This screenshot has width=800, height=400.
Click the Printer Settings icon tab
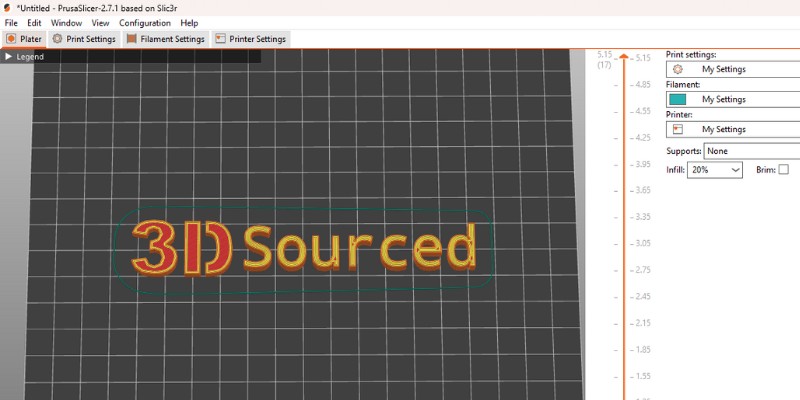(x=220, y=39)
